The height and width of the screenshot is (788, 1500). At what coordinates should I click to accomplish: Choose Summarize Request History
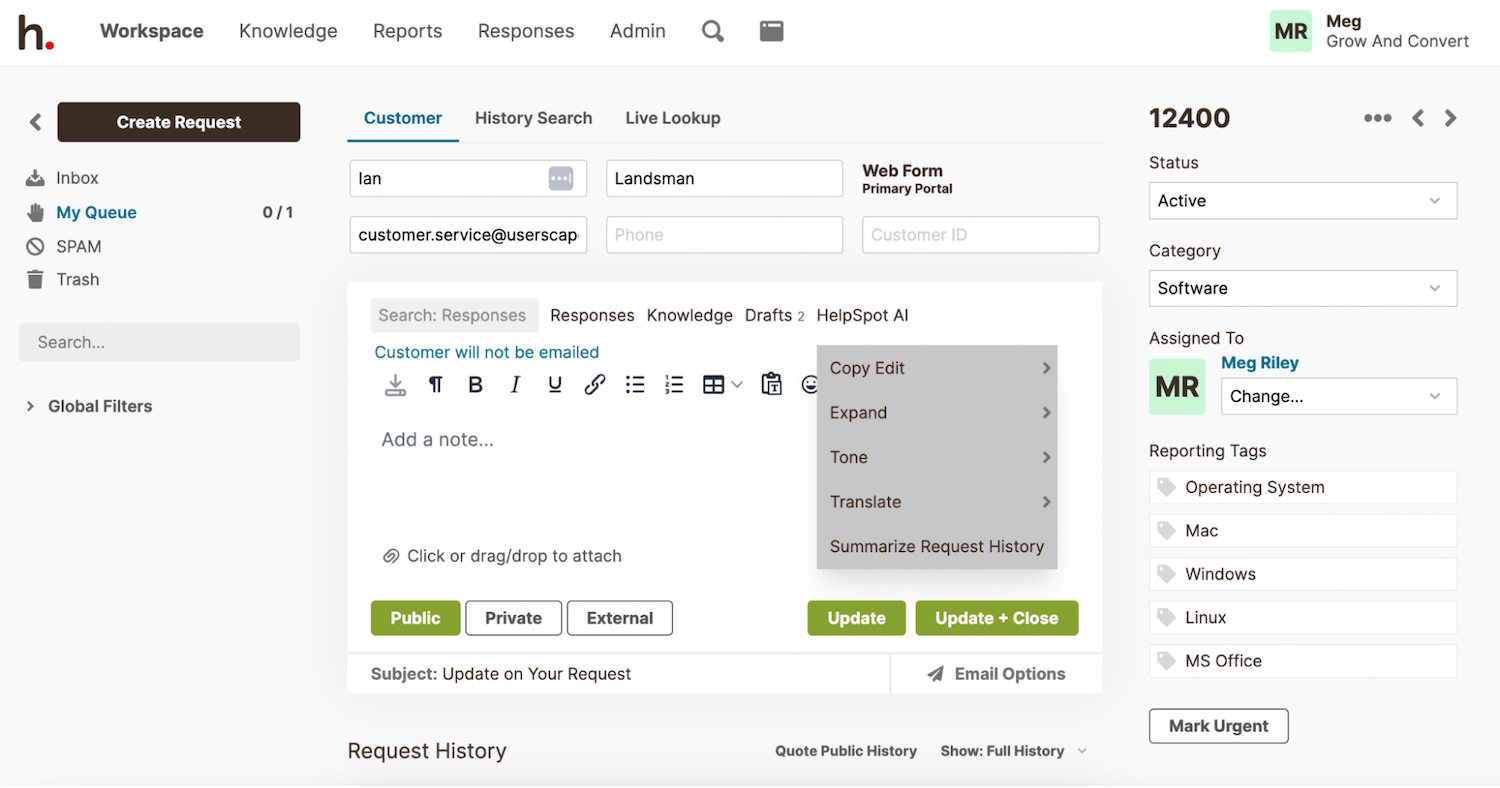937,547
